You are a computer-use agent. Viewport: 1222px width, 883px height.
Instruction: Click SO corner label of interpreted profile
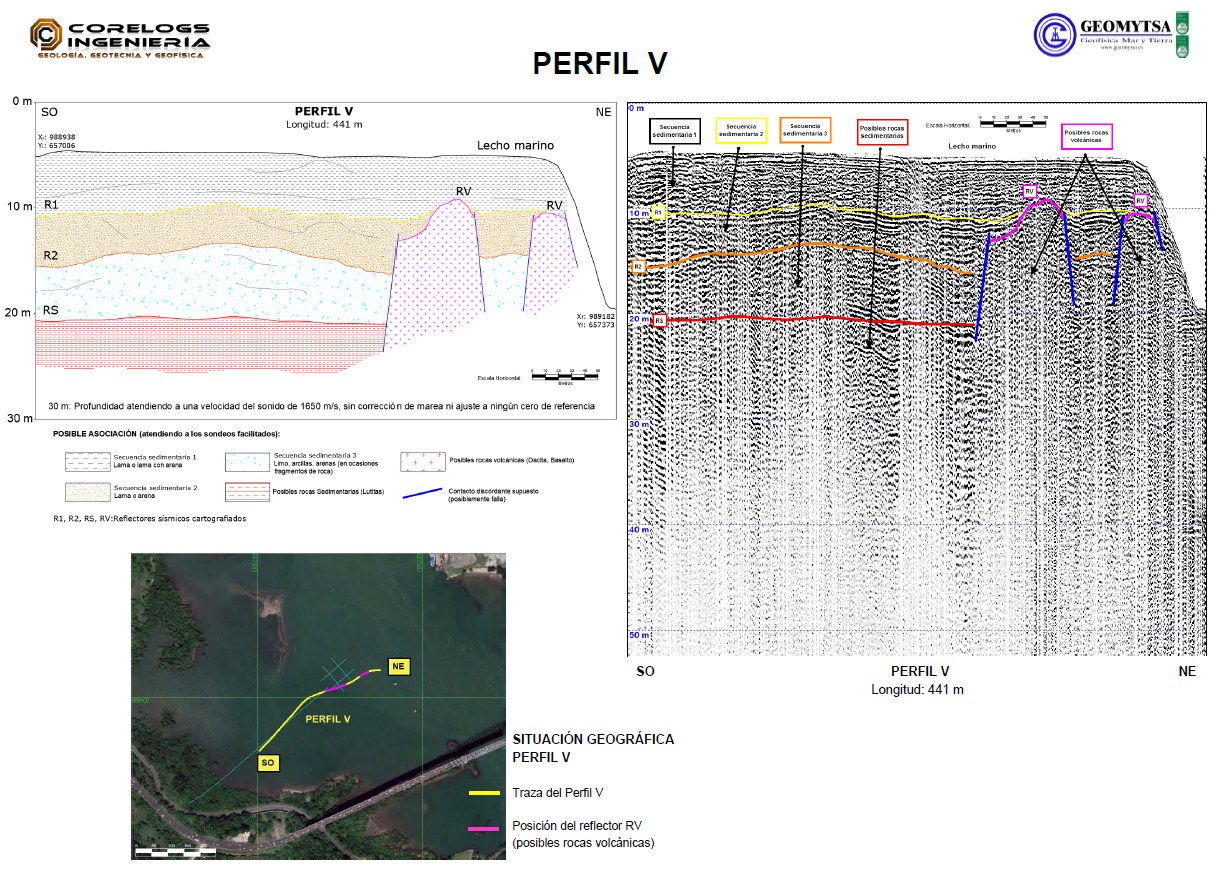click(x=47, y=112)
